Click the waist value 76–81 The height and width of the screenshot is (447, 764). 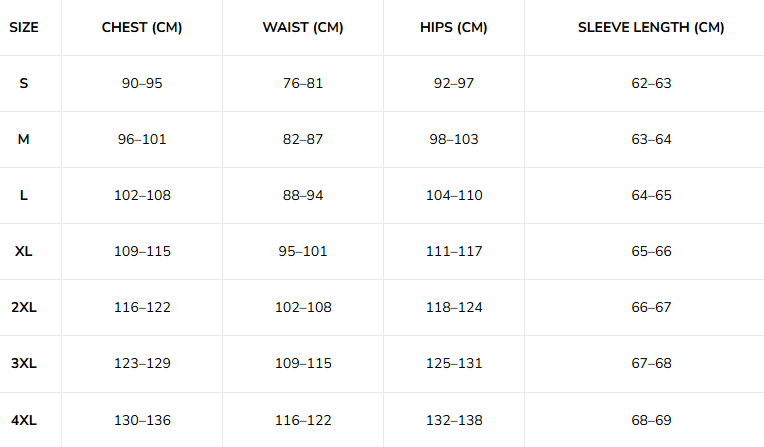[303, 83]
